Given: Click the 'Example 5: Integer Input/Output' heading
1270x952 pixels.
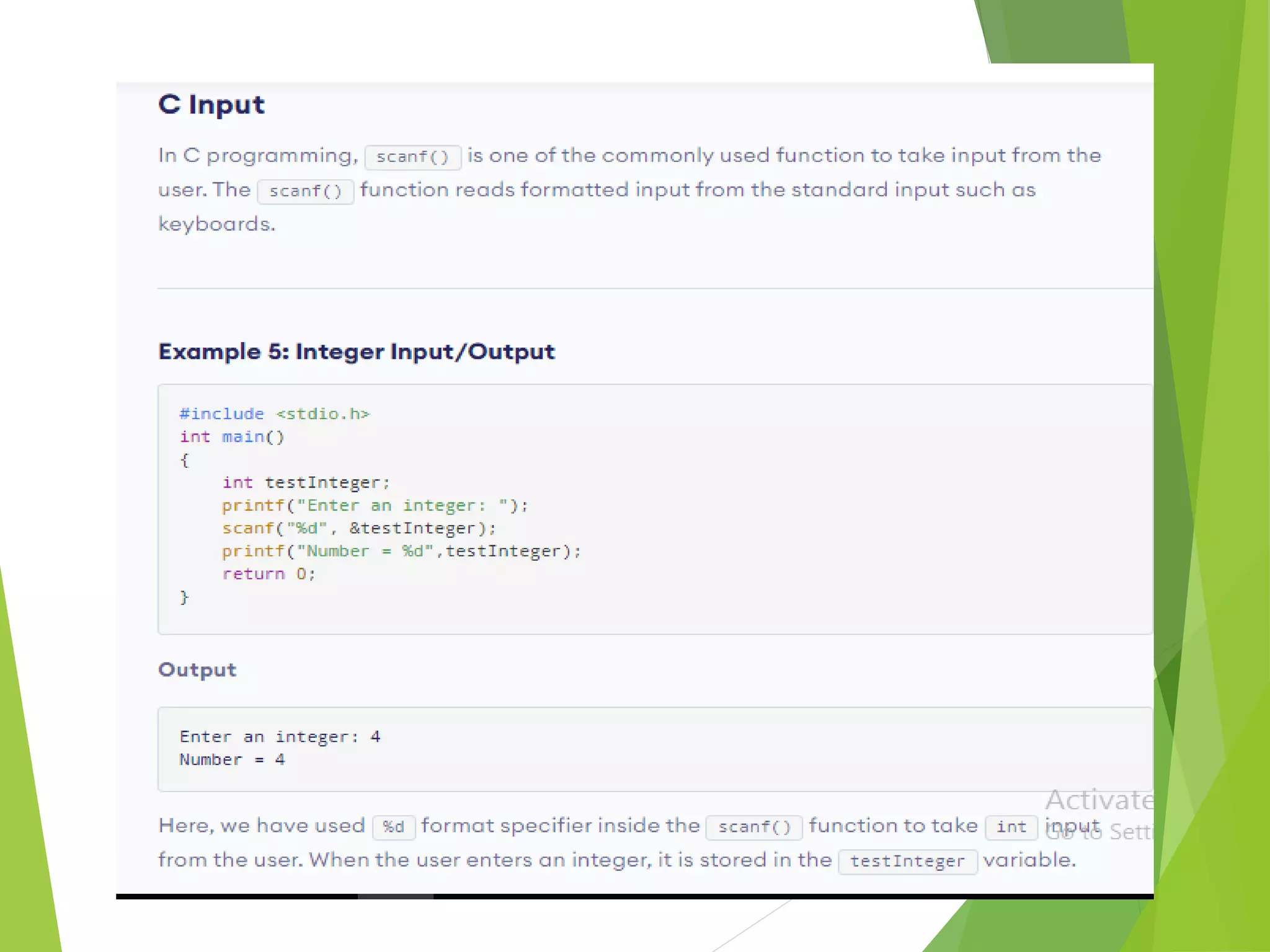Looking at the screenshot, I should point(357,351).
